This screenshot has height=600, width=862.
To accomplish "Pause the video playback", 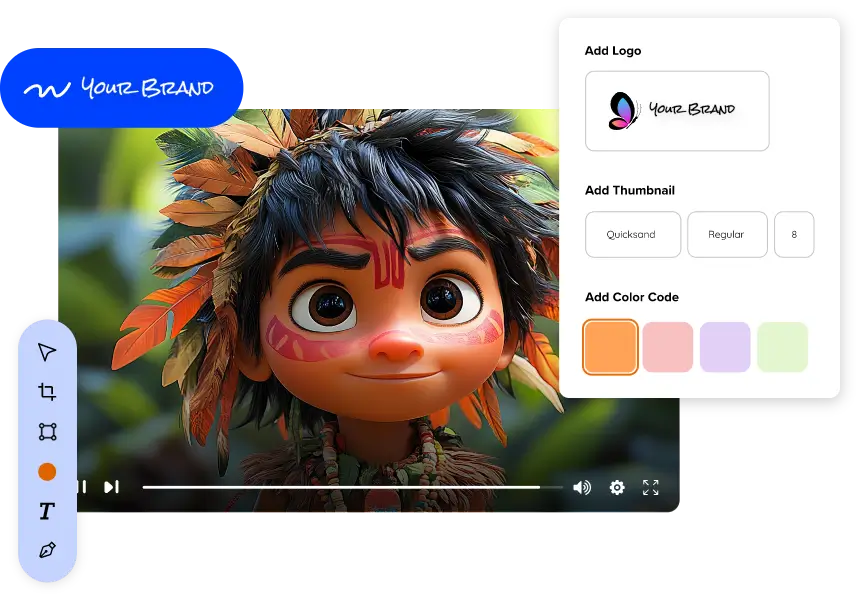I will point(81,487).
